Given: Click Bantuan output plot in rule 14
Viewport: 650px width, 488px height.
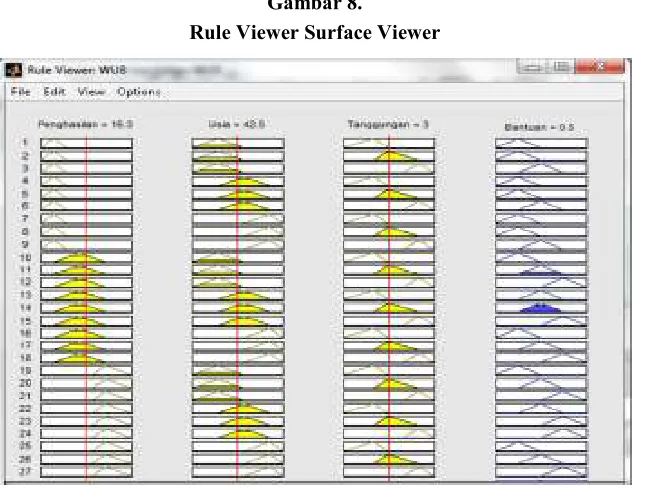Looking at the screenshot, I should pyautogui.click(x=541, y=308).
